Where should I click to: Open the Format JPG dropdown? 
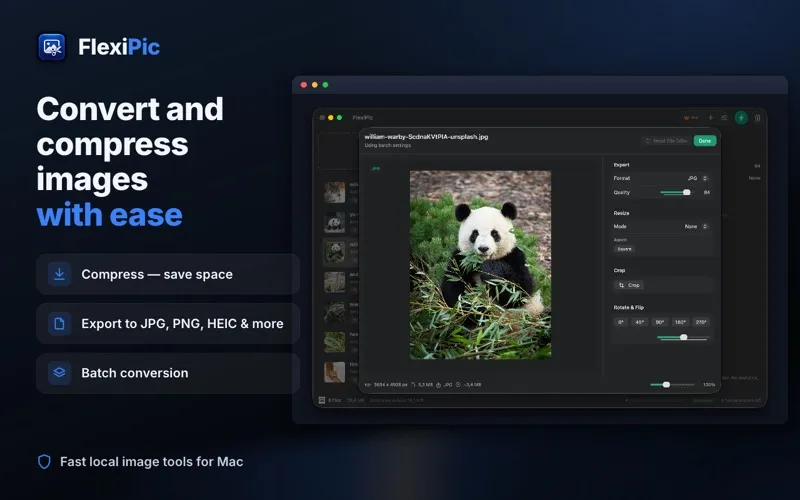coord(697,178)
